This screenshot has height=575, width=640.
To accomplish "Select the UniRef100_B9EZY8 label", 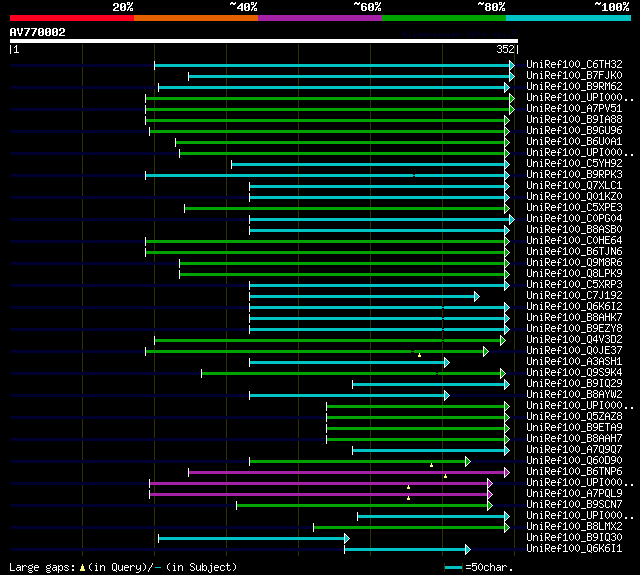I will 574,329.
